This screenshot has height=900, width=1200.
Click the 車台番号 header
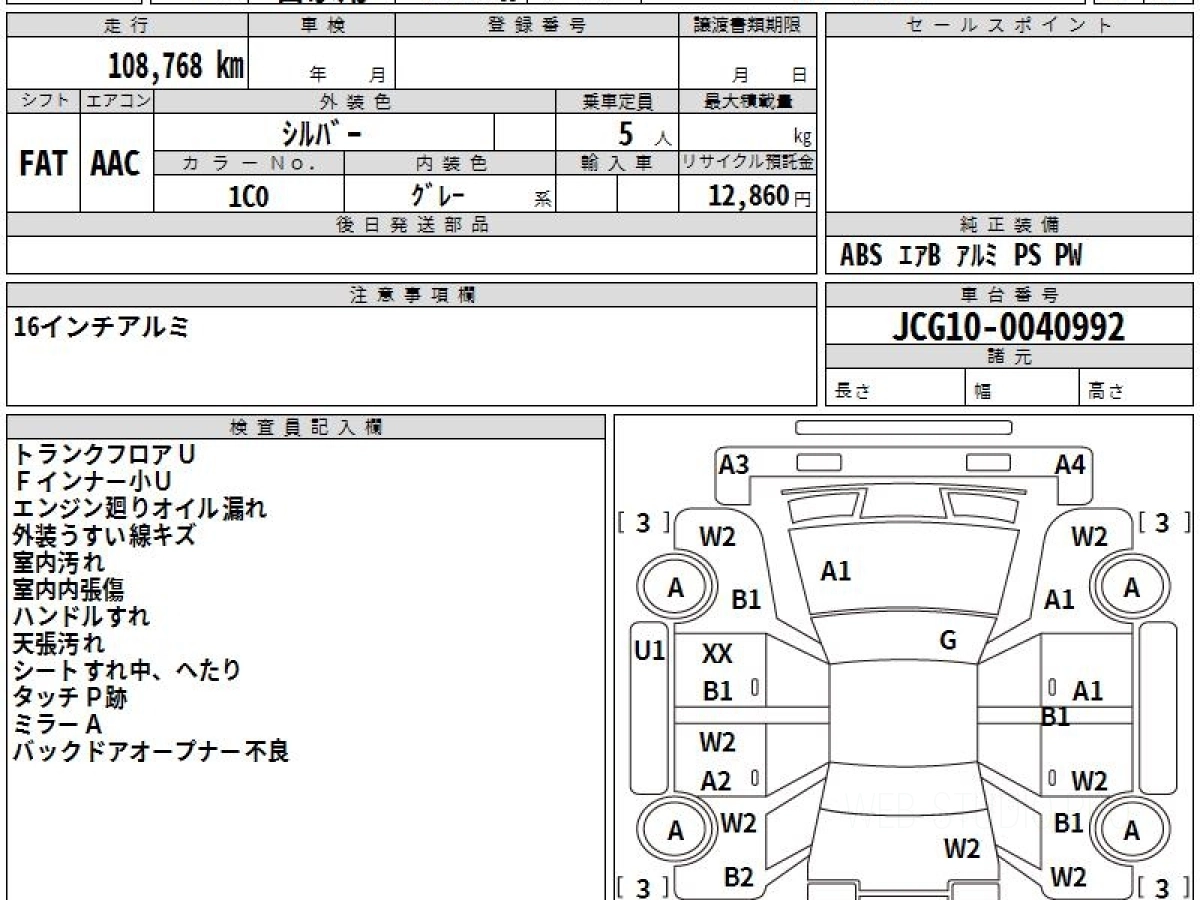(x=1009, y=295)
